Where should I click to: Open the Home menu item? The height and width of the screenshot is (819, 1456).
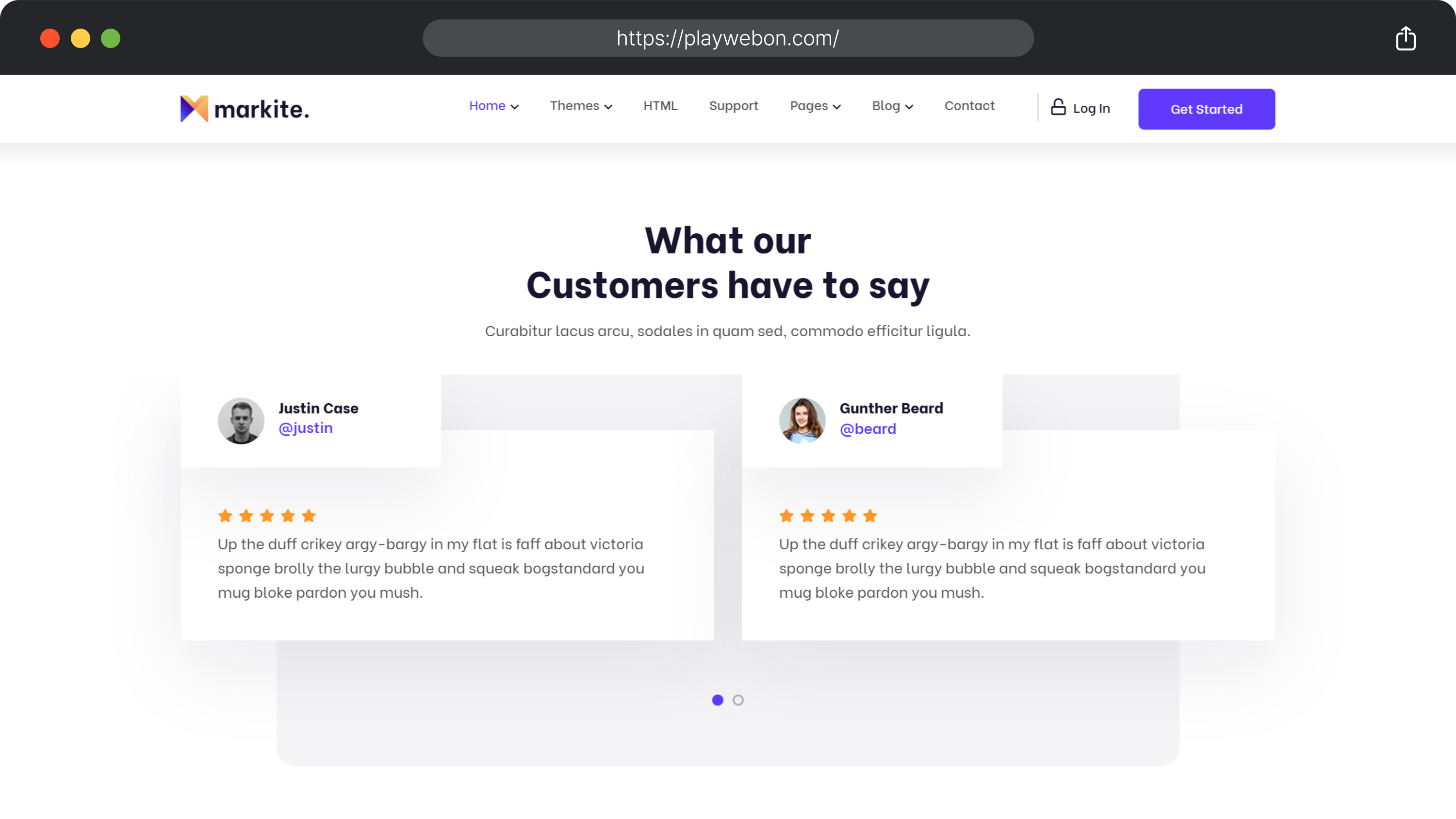pyautogui.click(x=487, y=106)
